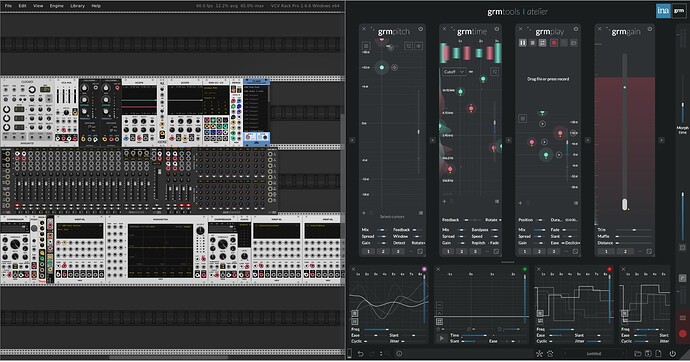
Task: Open the Cutoff dropdown in grmtime
Action: coord(454,71)
